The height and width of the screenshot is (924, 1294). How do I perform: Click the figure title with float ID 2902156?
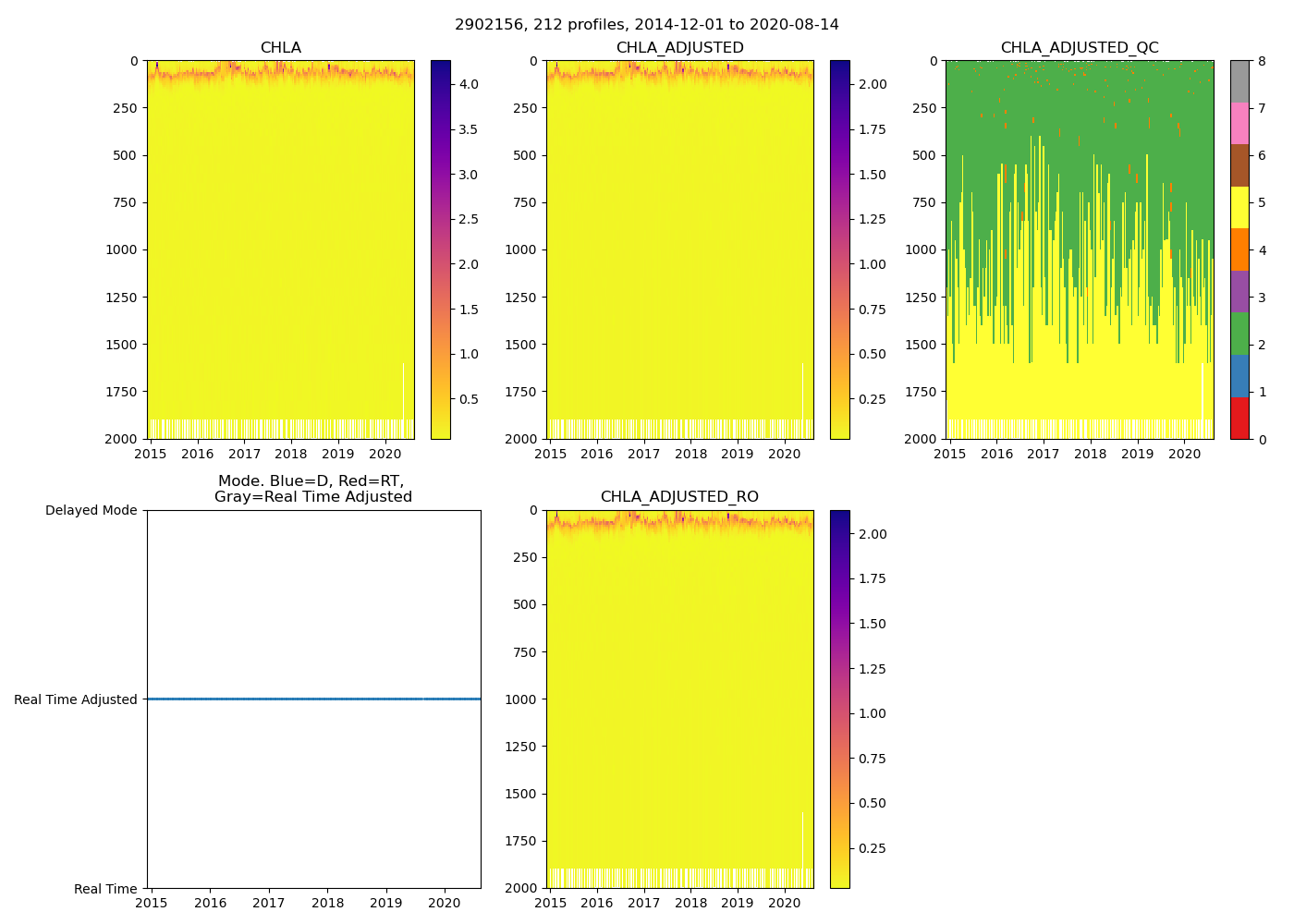(647, 25)
